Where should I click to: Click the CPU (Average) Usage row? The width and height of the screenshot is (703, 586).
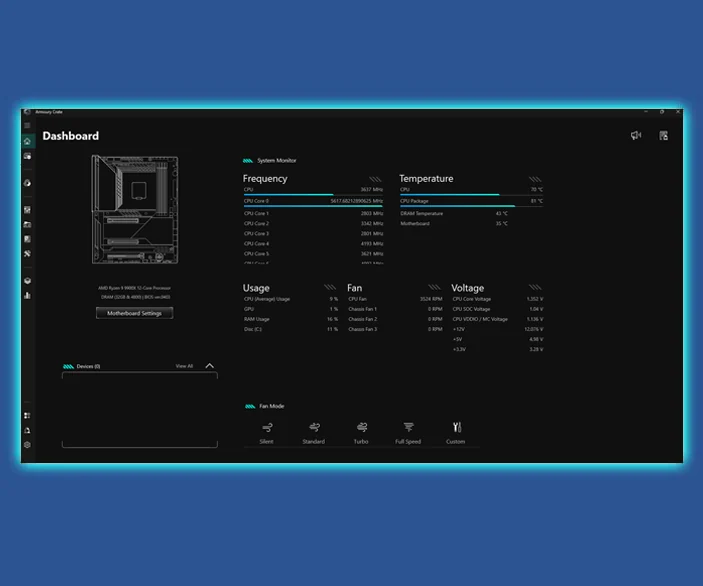click(291, 299)
